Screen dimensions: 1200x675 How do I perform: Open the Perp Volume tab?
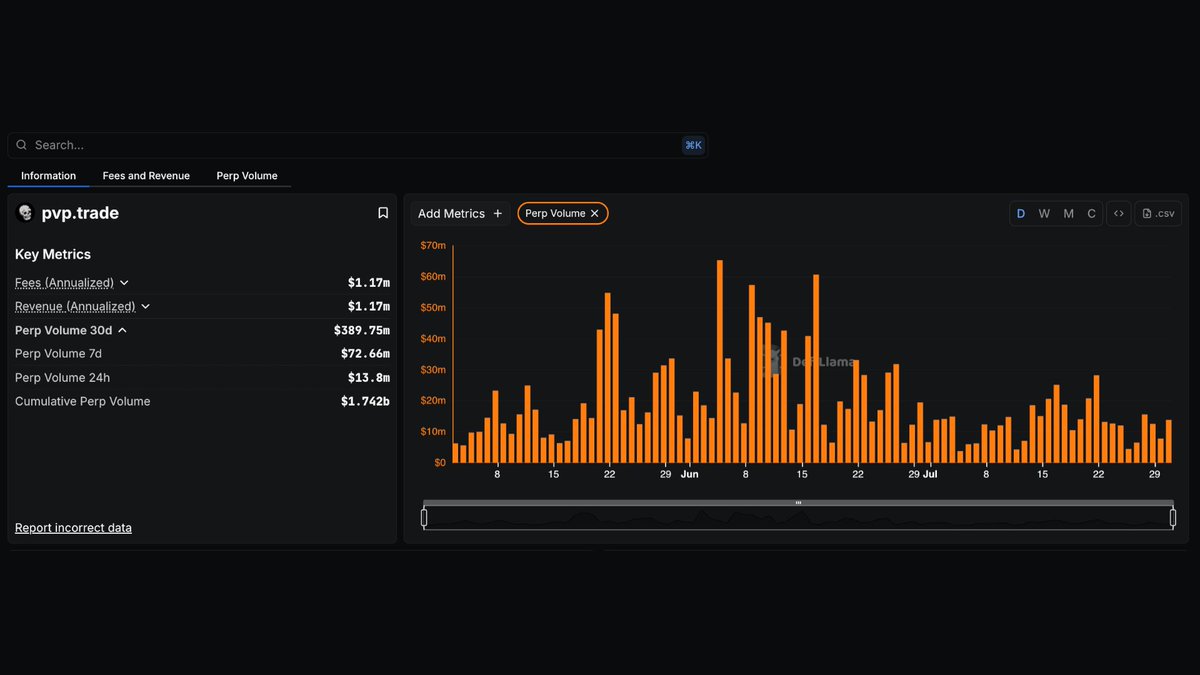247,176
